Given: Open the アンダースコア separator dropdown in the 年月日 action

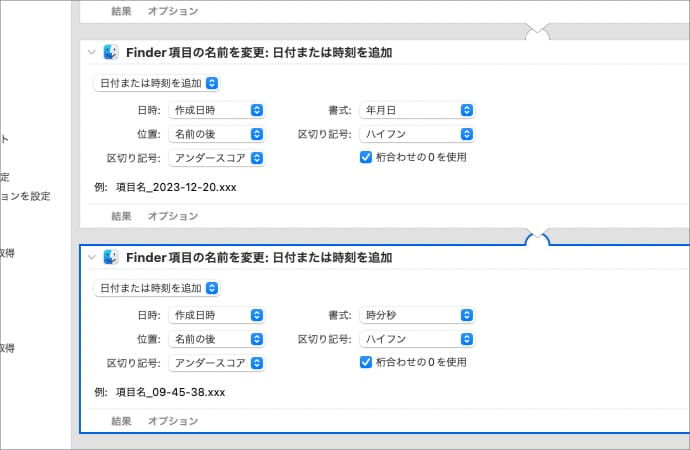Looking at the screenshot, I should pos(217,157).
